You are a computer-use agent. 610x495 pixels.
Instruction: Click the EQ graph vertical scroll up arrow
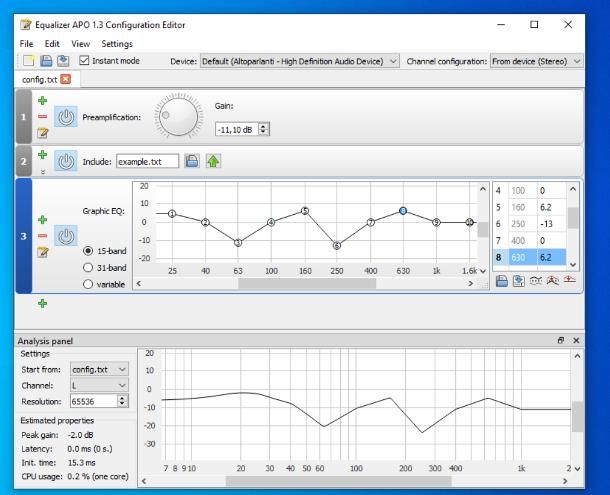click(483, 189)
